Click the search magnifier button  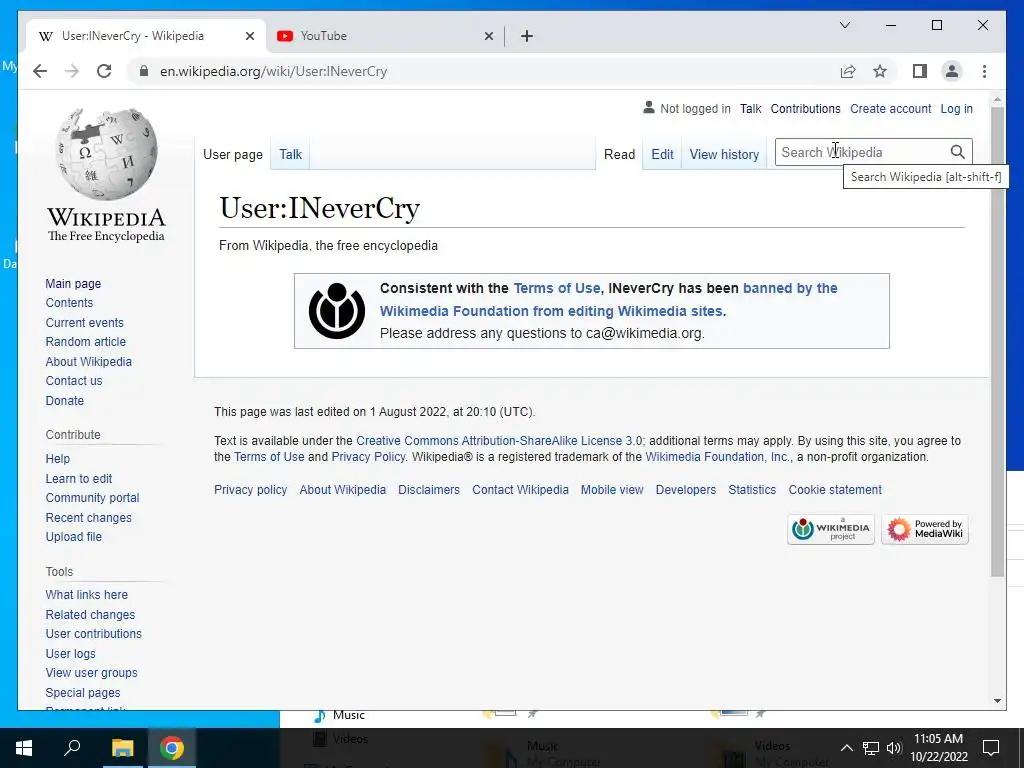pyautogui.click(x=957, y=152)
